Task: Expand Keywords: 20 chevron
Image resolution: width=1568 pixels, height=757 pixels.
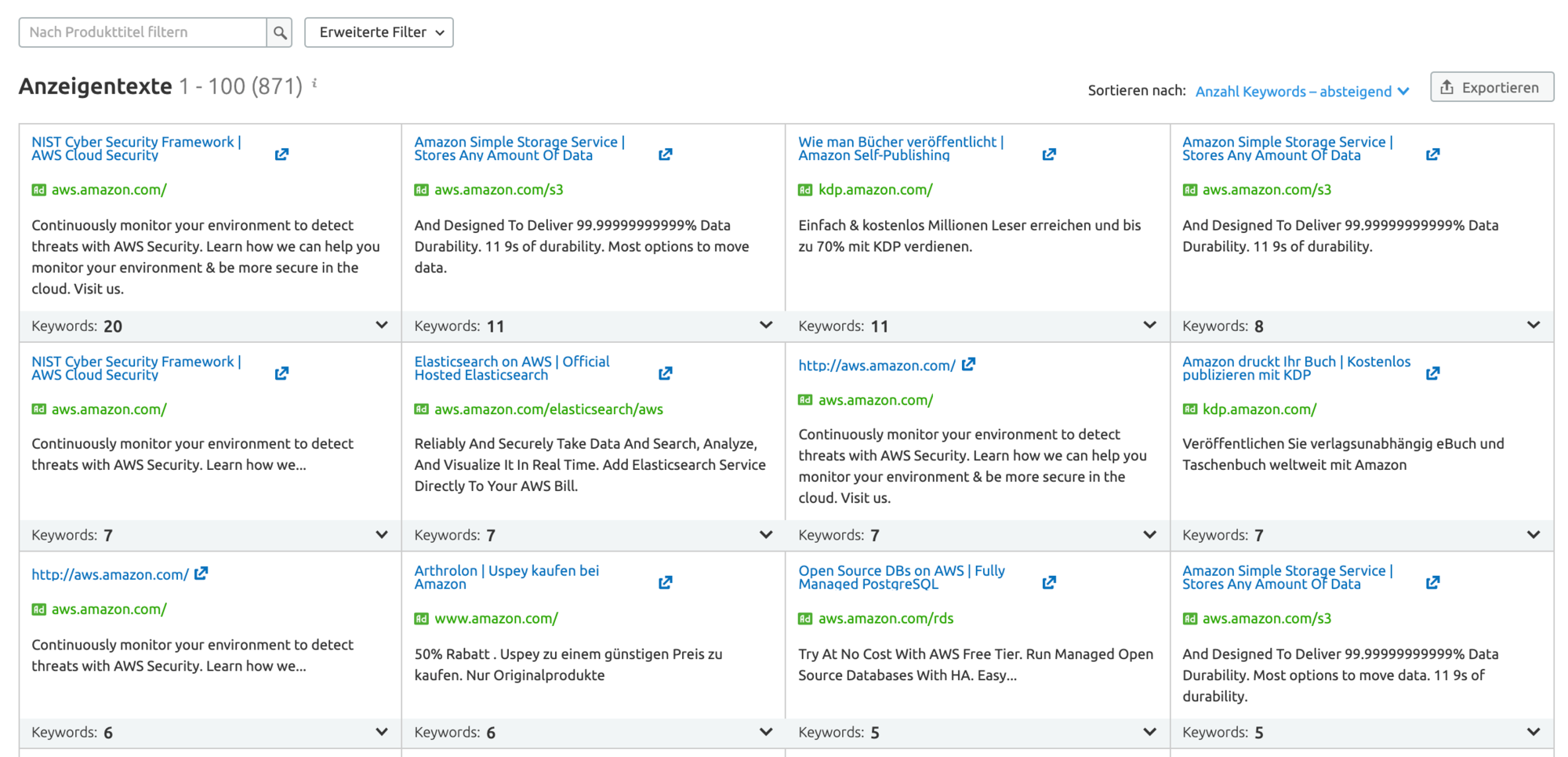Action: tap(381, 325)
